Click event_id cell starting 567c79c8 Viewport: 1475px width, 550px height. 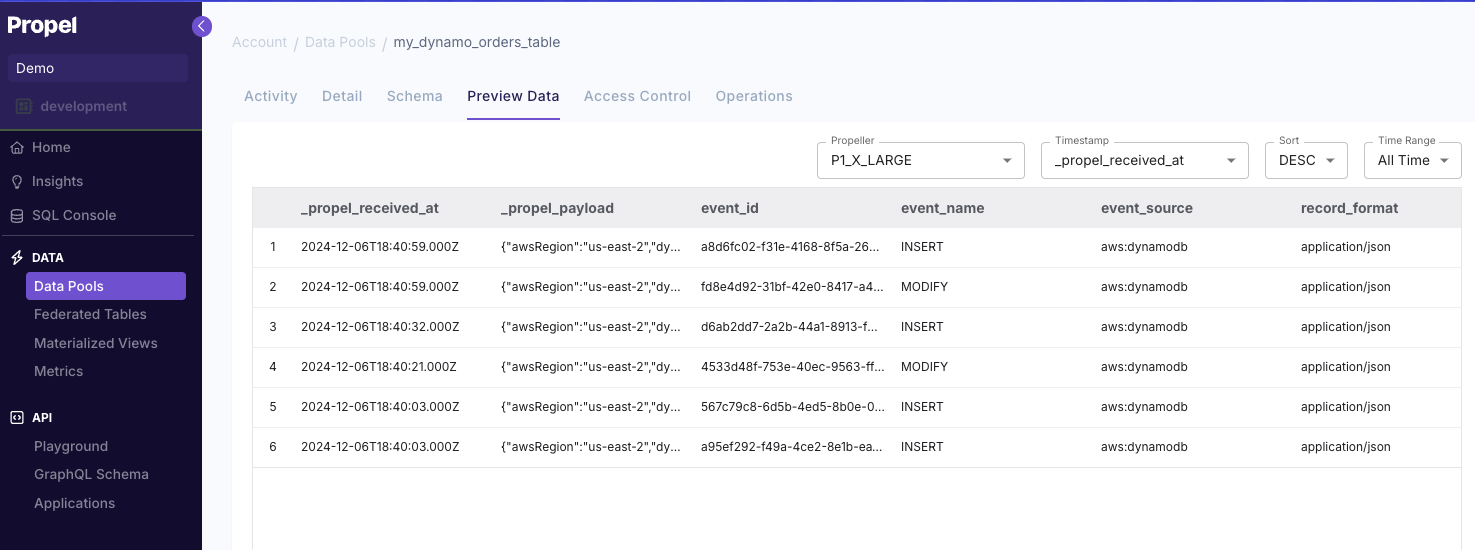[x=793, y=407]
